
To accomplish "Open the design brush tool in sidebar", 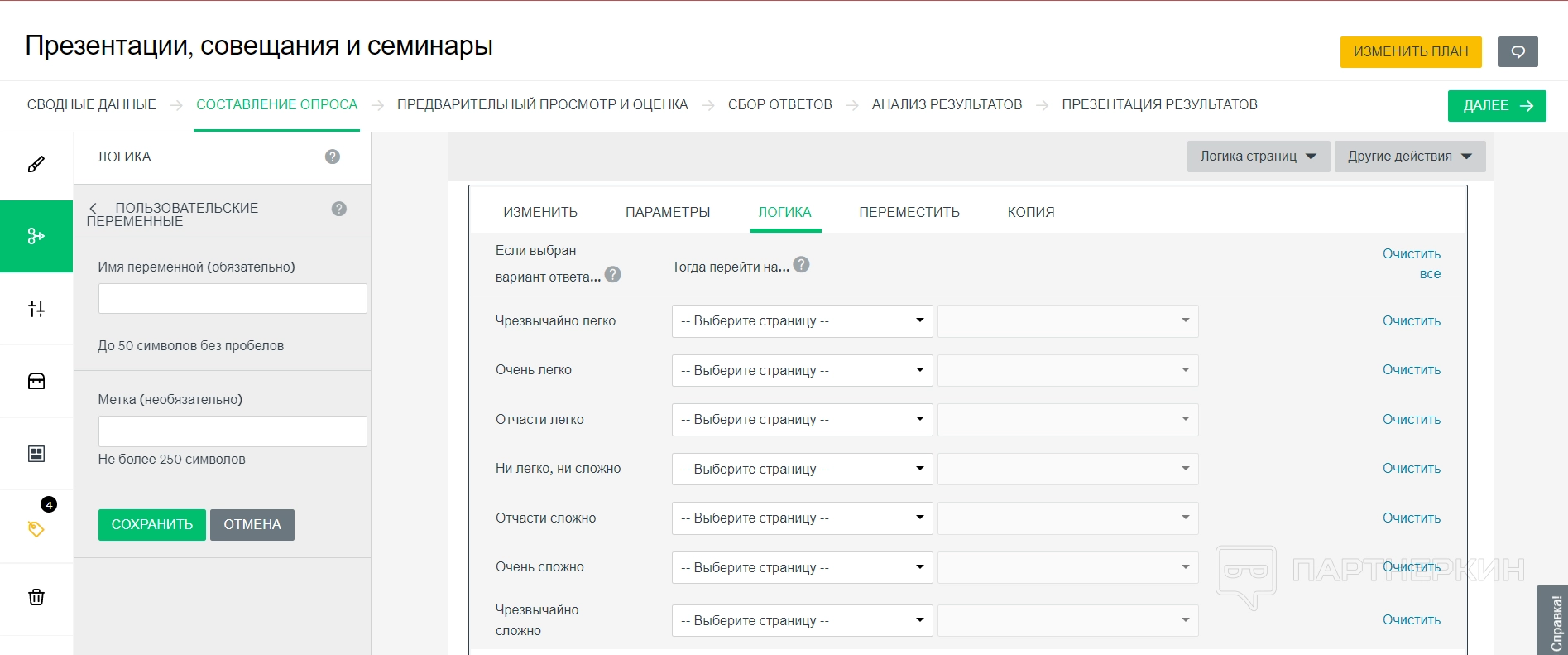I will [x=36, y=165].
